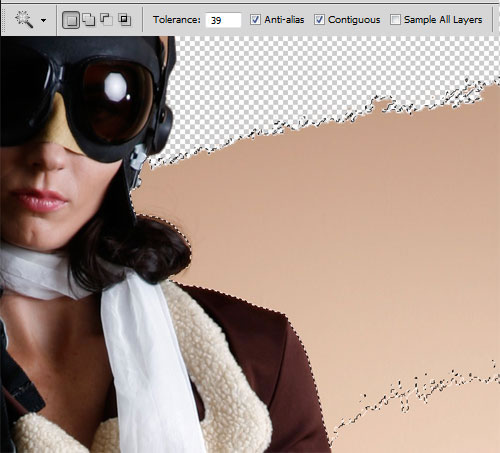
Task: Disable the Anti-alias checkbox
Action: [x=255, y=20]
